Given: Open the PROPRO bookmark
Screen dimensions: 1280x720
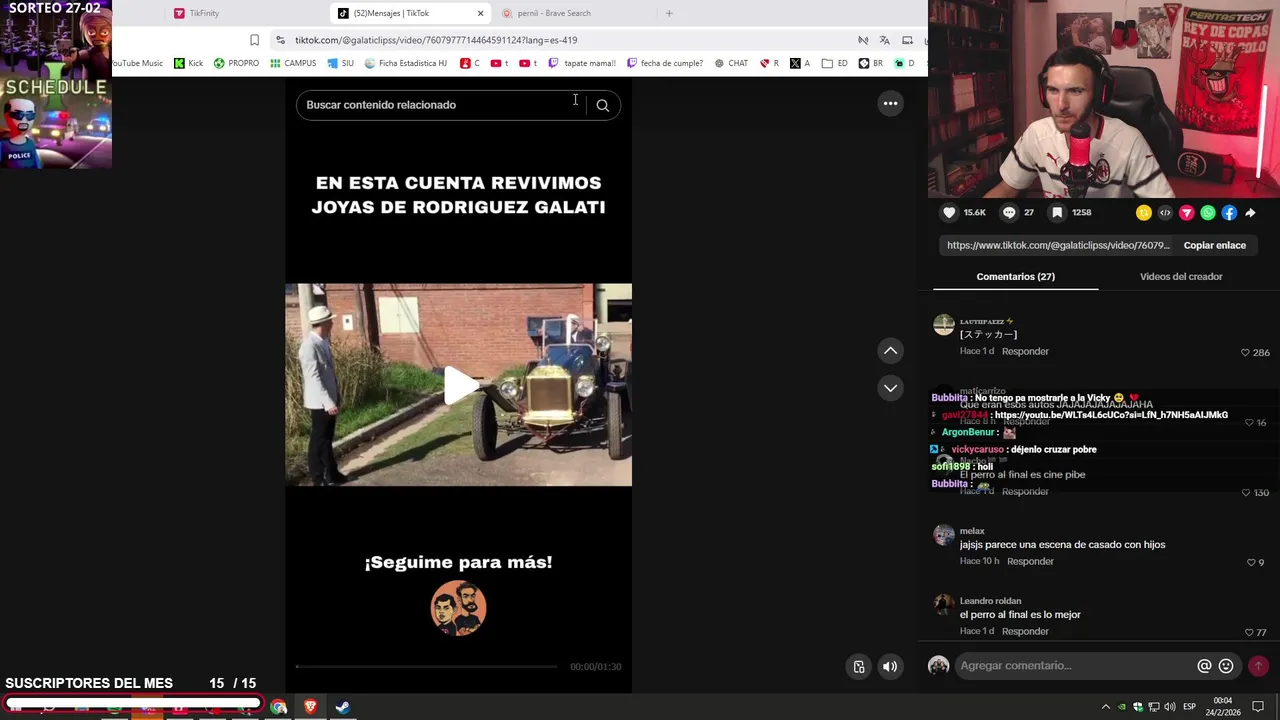Looking at the screenshot, I should click(x=236, y=63).
